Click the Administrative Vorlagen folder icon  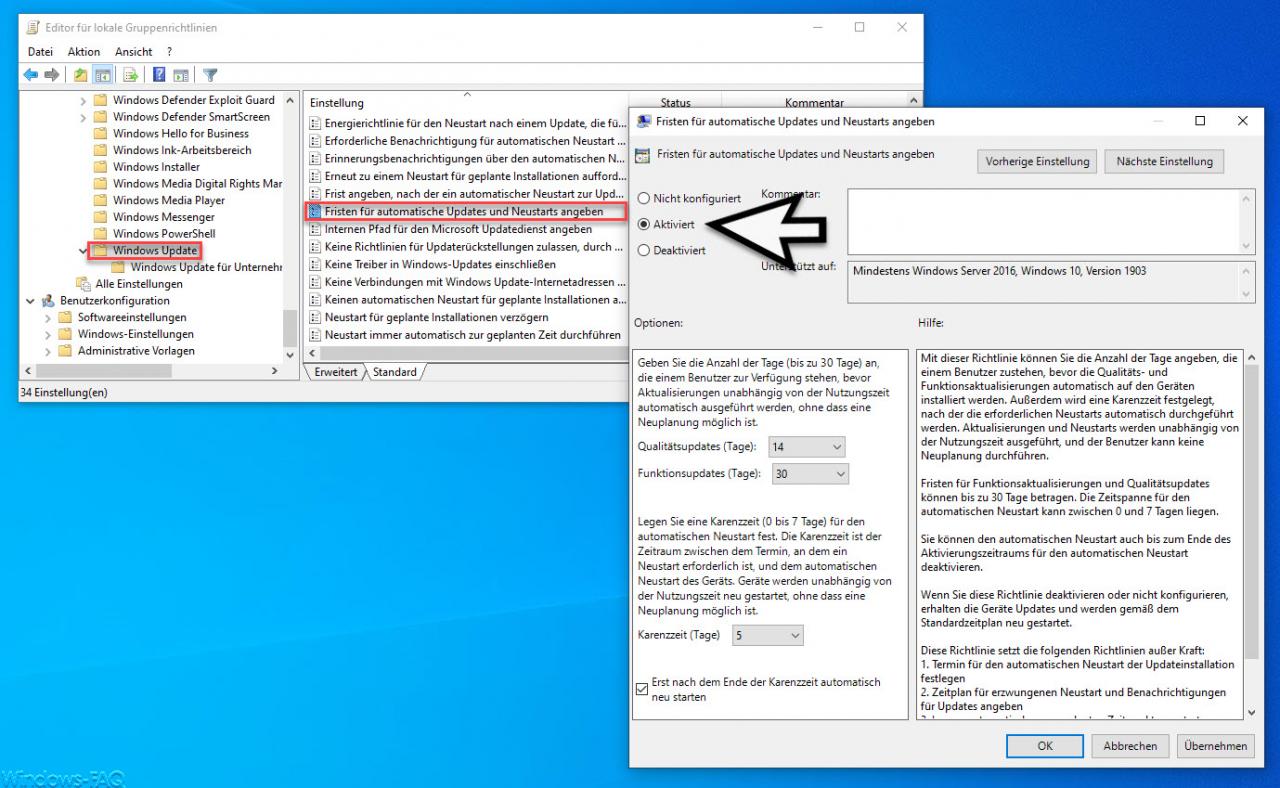pos(66,351)
